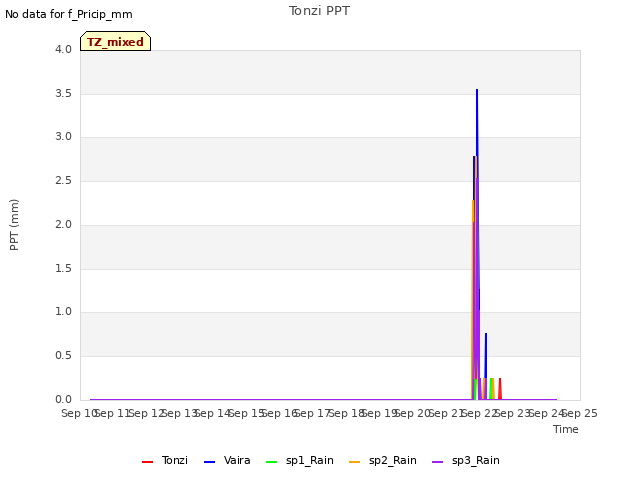Click the 1.5 y-axis tick label
Image resolution: width=640 pixels, height=480 pixels.
[x=64, y=269]
